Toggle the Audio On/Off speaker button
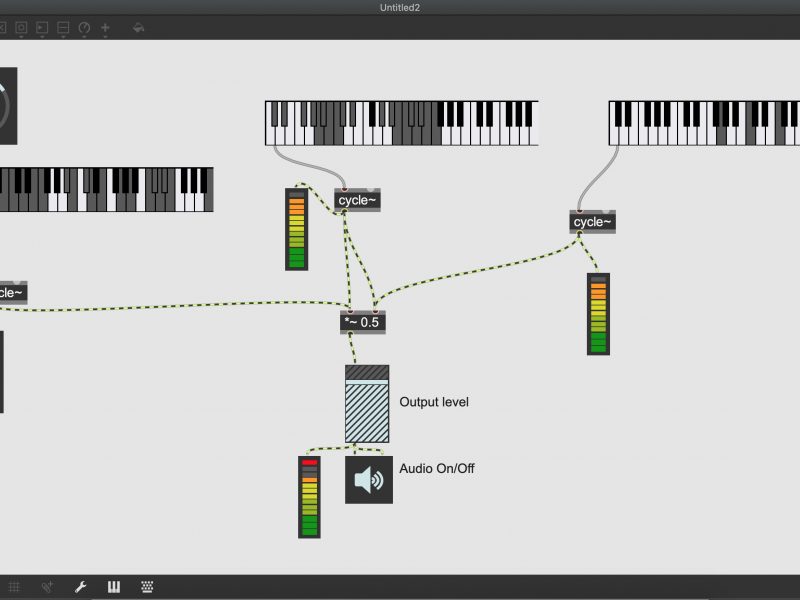This screenshot has width=800, height=600. (x=369, y=480)
